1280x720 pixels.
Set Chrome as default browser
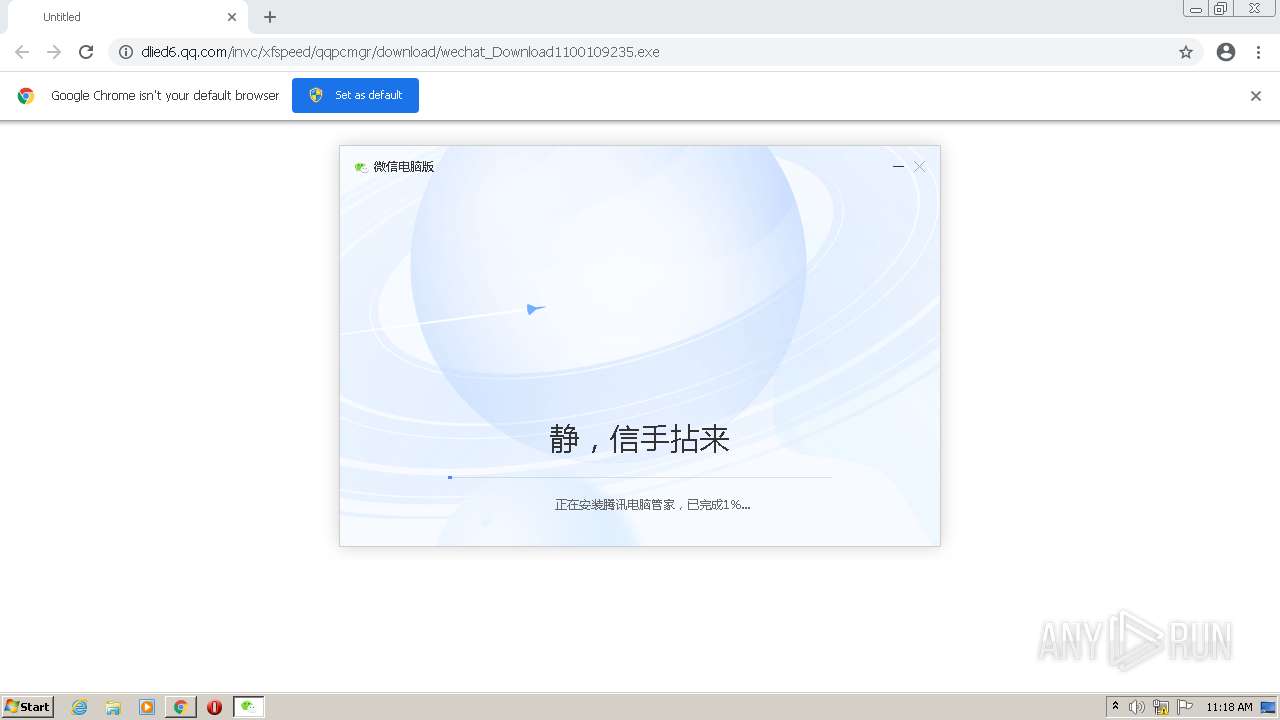coord(355,95)
